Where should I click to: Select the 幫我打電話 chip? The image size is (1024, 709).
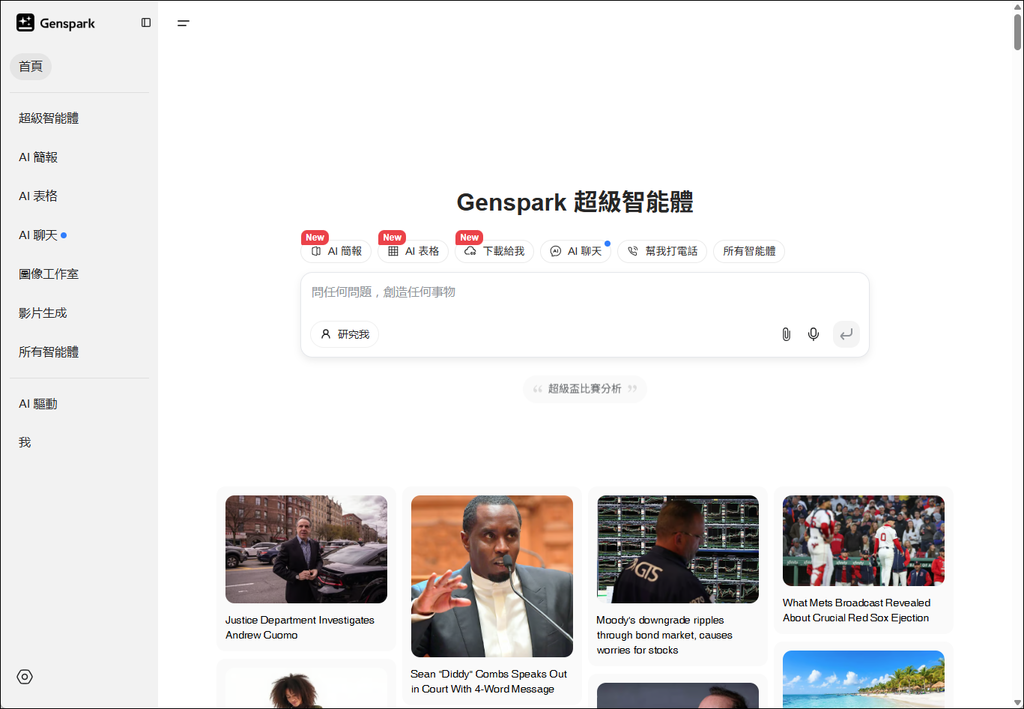[x=662, y=251]
